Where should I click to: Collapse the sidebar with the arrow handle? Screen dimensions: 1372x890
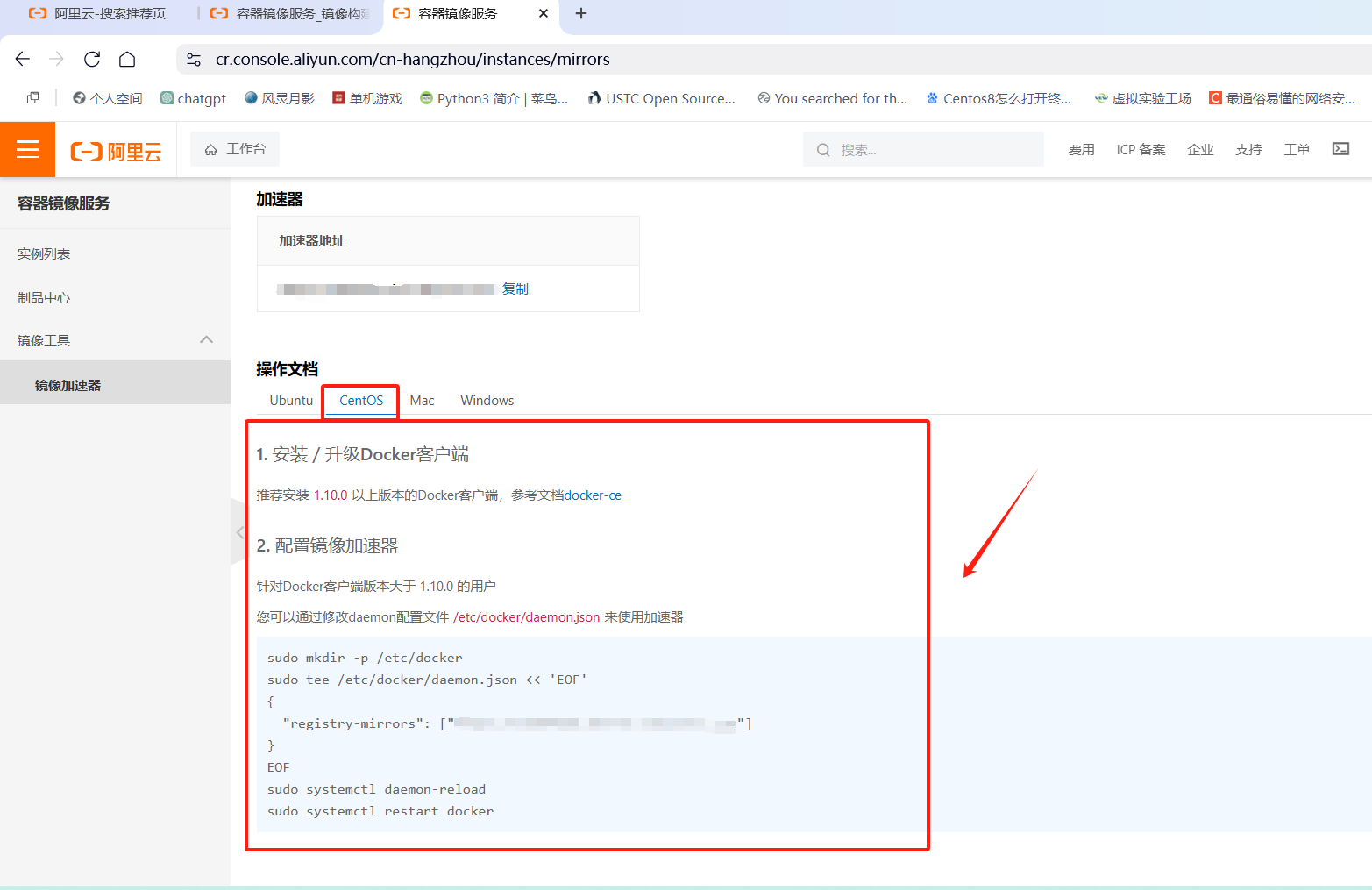point(238,532)
